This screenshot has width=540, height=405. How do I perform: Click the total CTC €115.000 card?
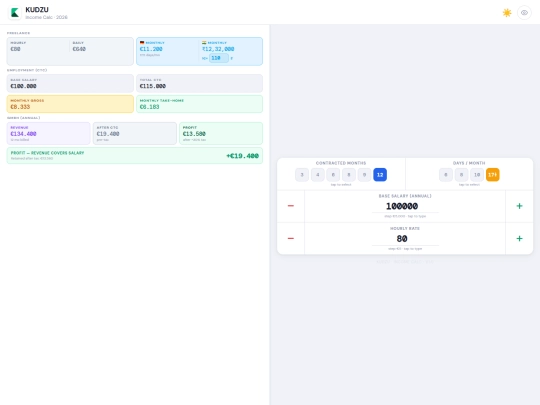pos(199,83)
